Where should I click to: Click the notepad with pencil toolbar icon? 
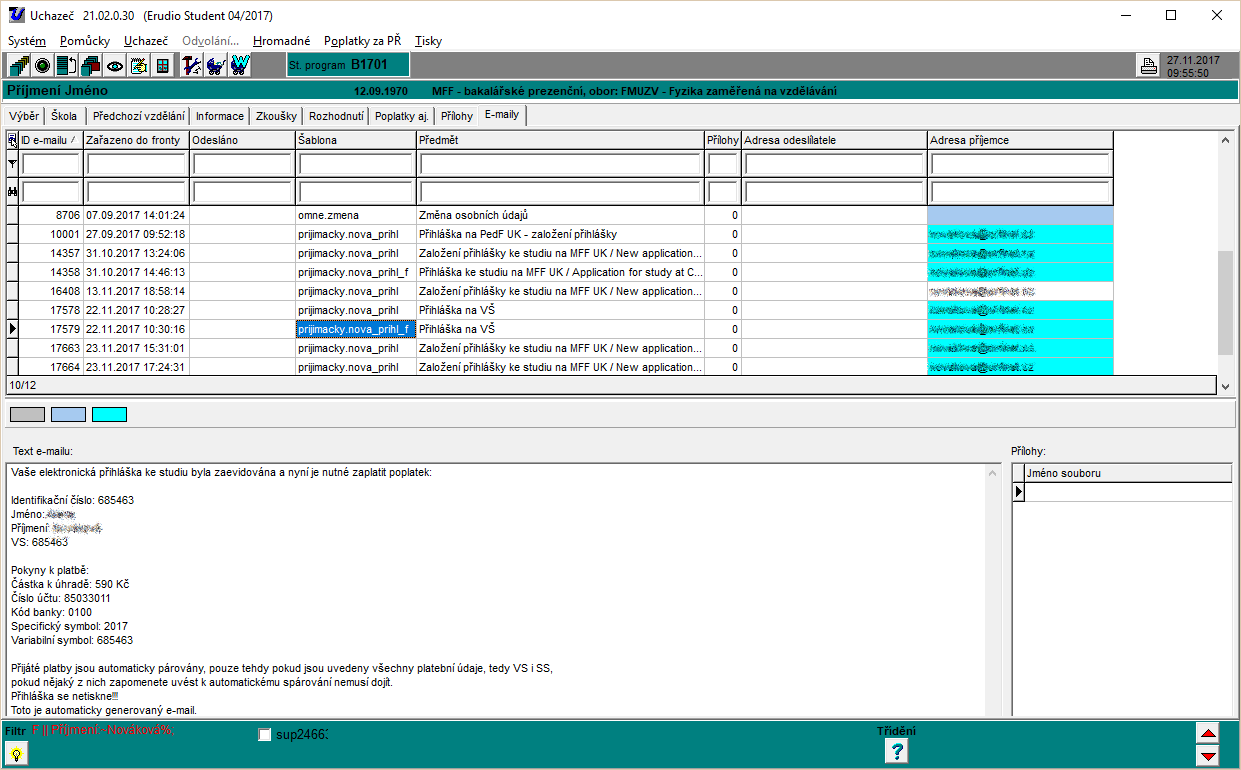(x=139, y=66)
